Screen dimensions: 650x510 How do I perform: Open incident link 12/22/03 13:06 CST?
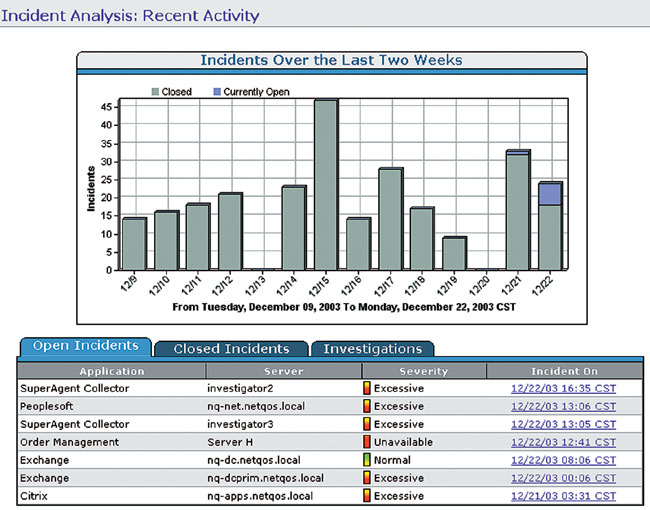click(563, 406)
